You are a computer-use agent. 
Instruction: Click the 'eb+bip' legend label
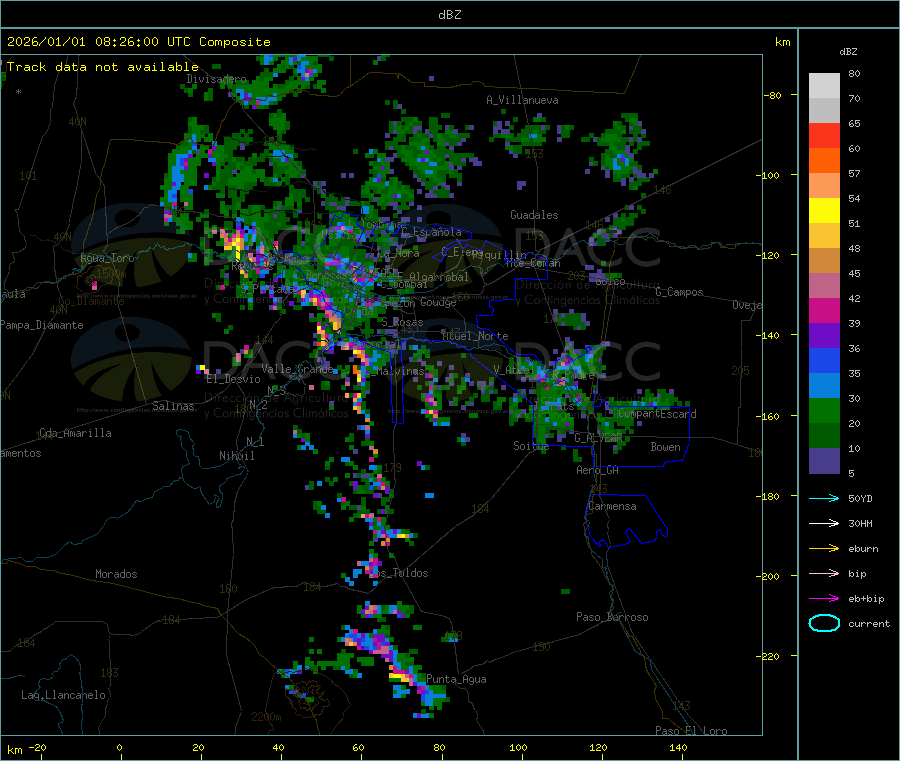pyautogui.click(x=866, y=599)
